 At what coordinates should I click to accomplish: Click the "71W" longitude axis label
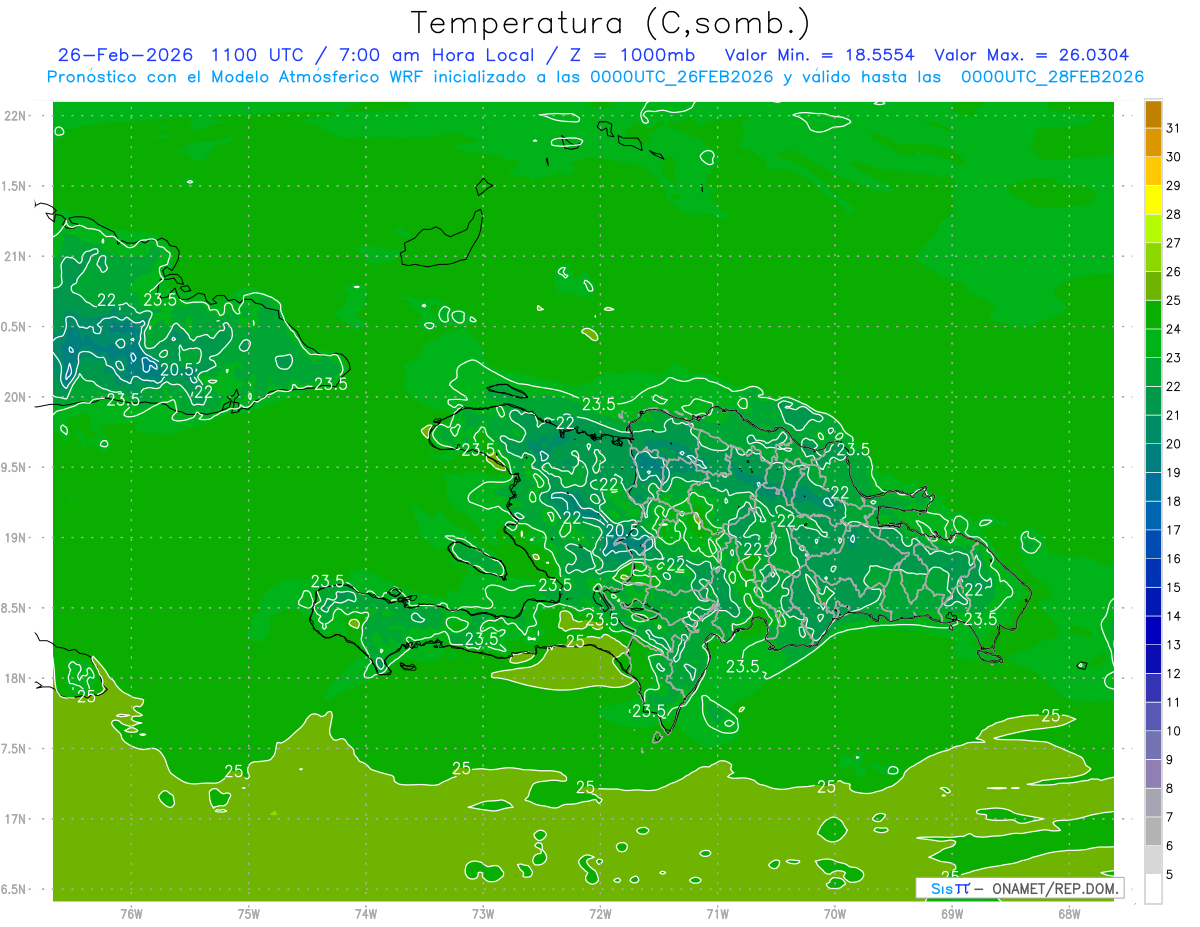click(x=717, y=913)
